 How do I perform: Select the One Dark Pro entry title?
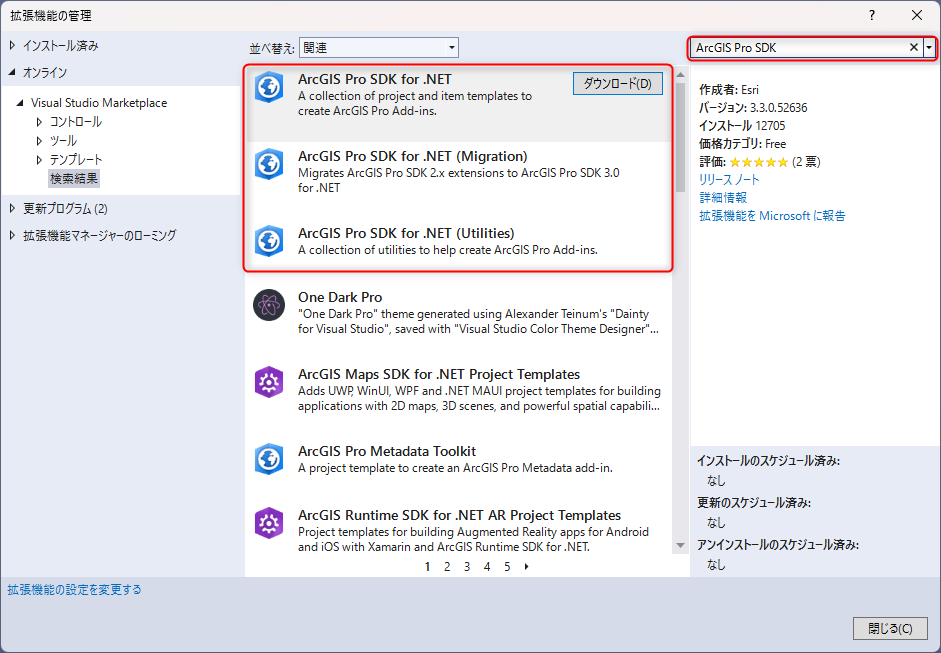click(340, 297)
